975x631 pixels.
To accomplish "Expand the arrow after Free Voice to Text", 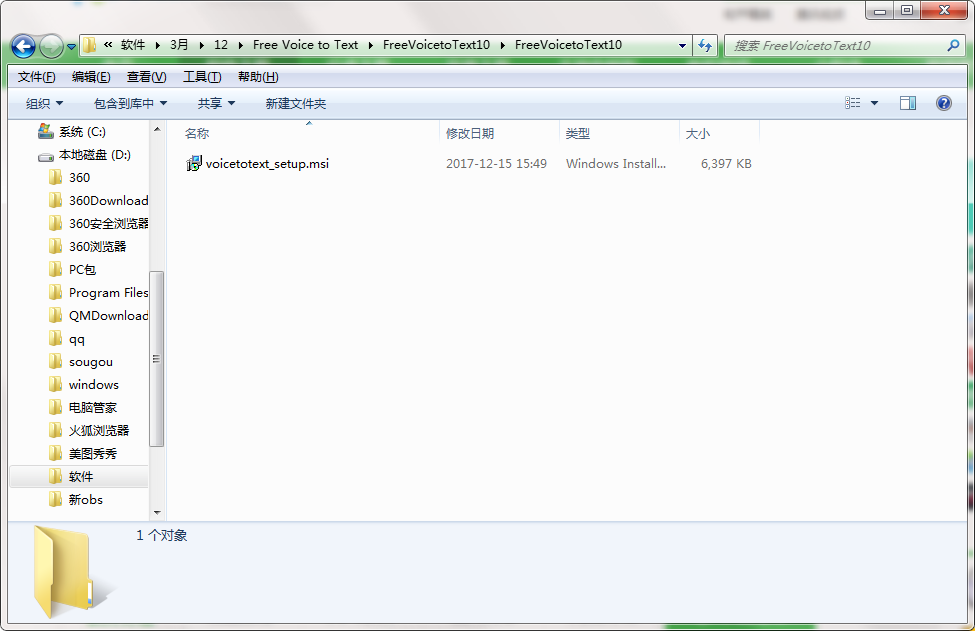I will point(371,45).
